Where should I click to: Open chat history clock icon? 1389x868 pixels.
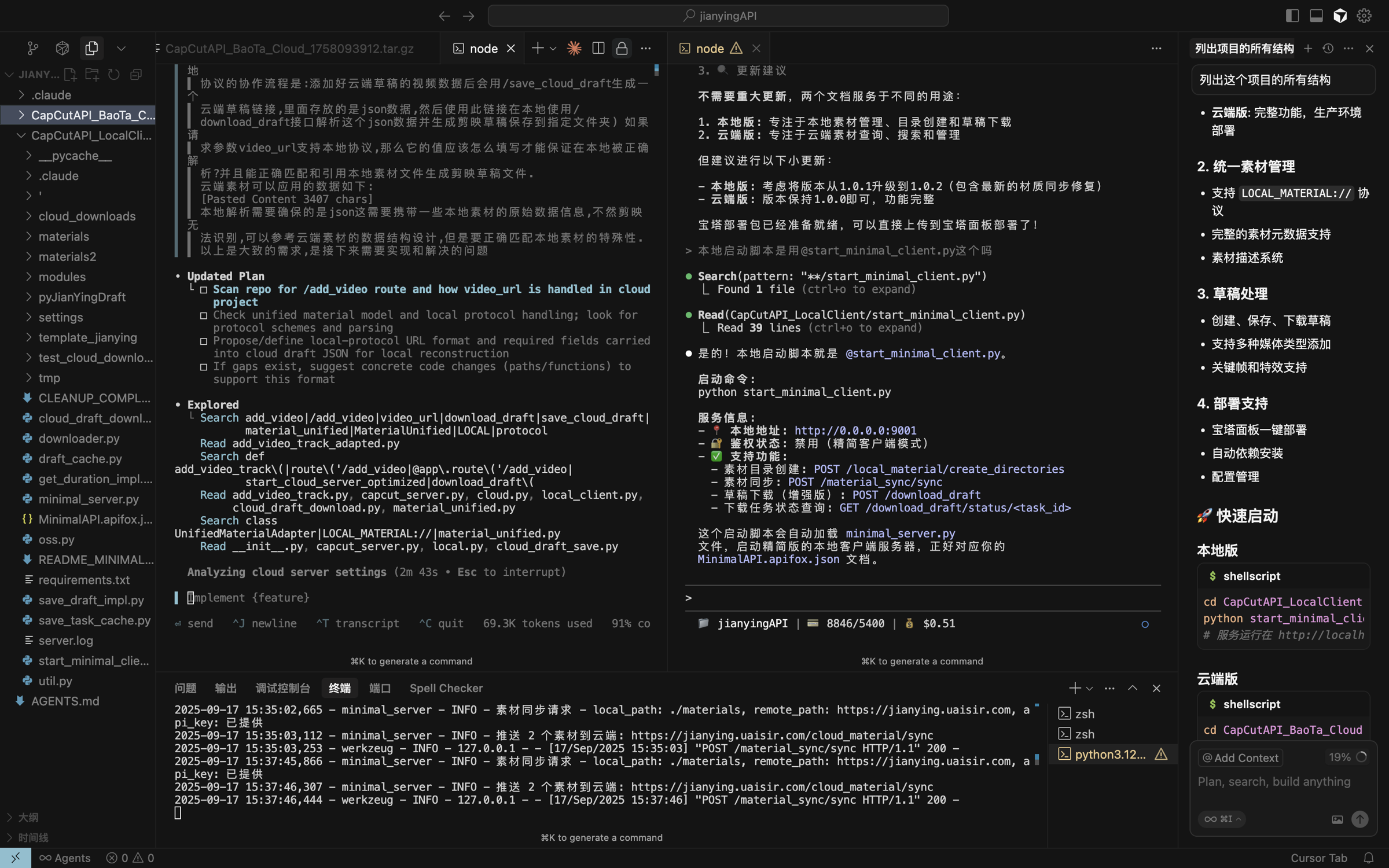(x=1328, y=49)
